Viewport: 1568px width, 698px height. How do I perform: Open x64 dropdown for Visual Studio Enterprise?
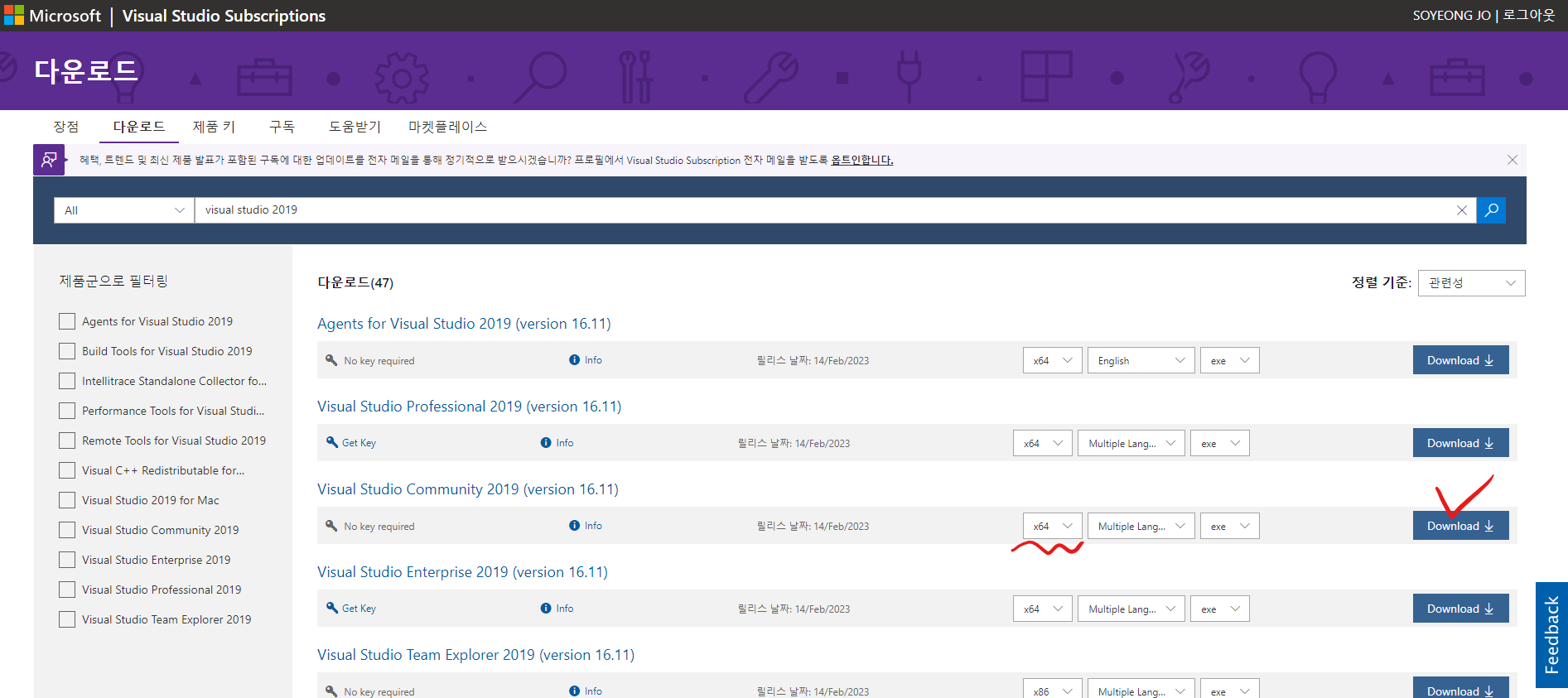coord(1042,609)
